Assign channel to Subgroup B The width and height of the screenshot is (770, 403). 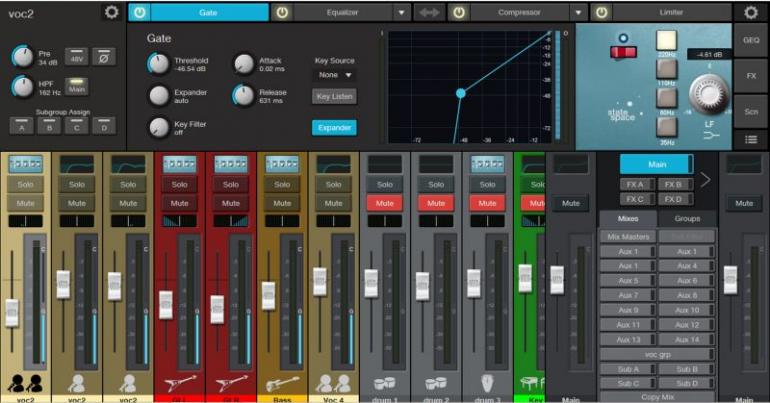click(x=49, y=126)
